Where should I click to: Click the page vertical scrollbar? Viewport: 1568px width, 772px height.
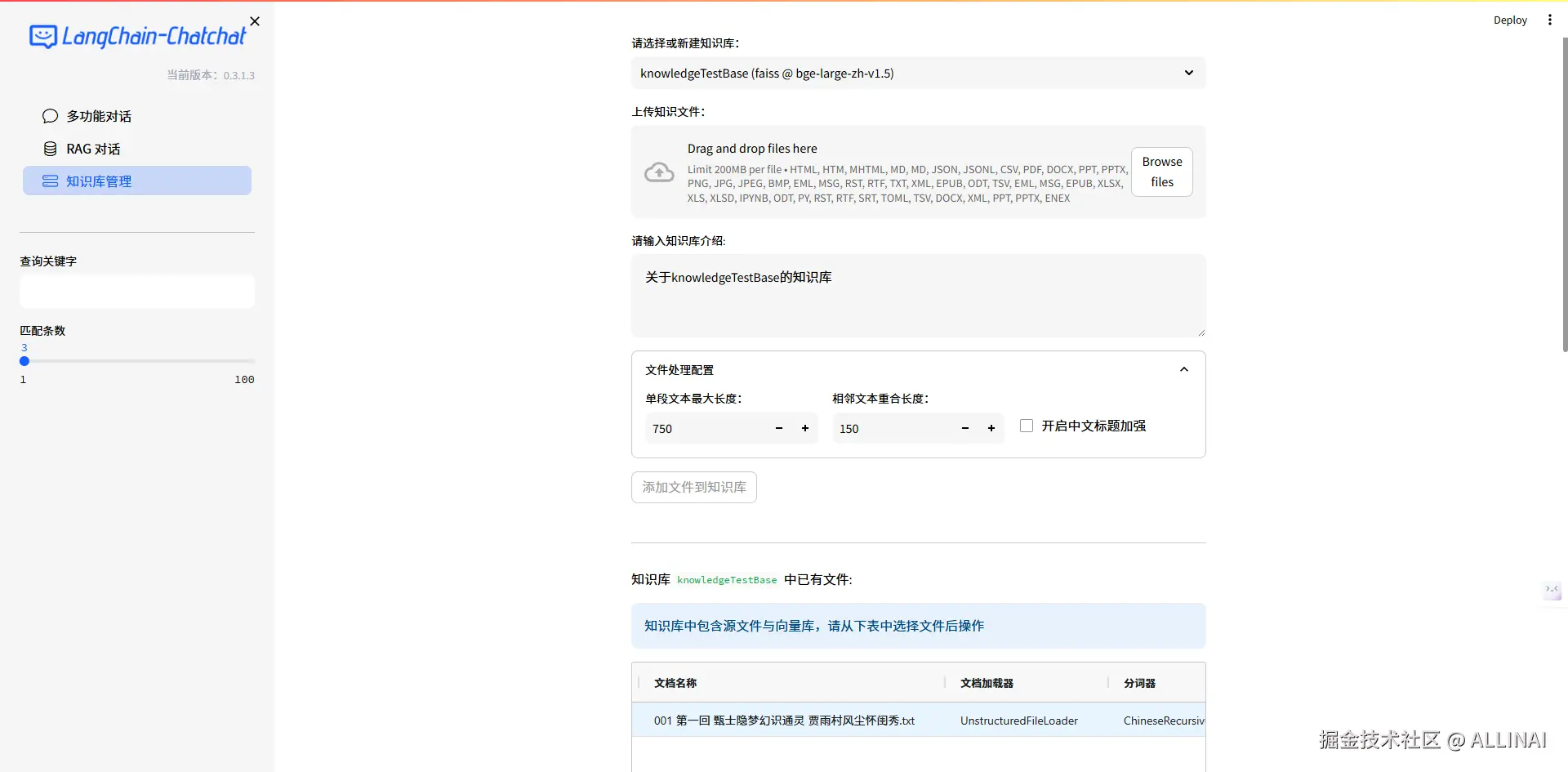pos(1564,194)
